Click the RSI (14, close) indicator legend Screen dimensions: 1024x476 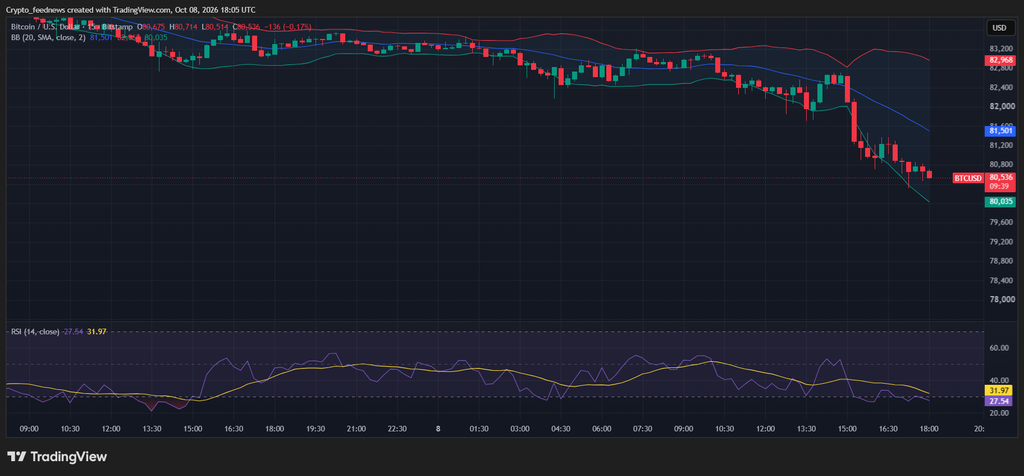click(35, 332)
